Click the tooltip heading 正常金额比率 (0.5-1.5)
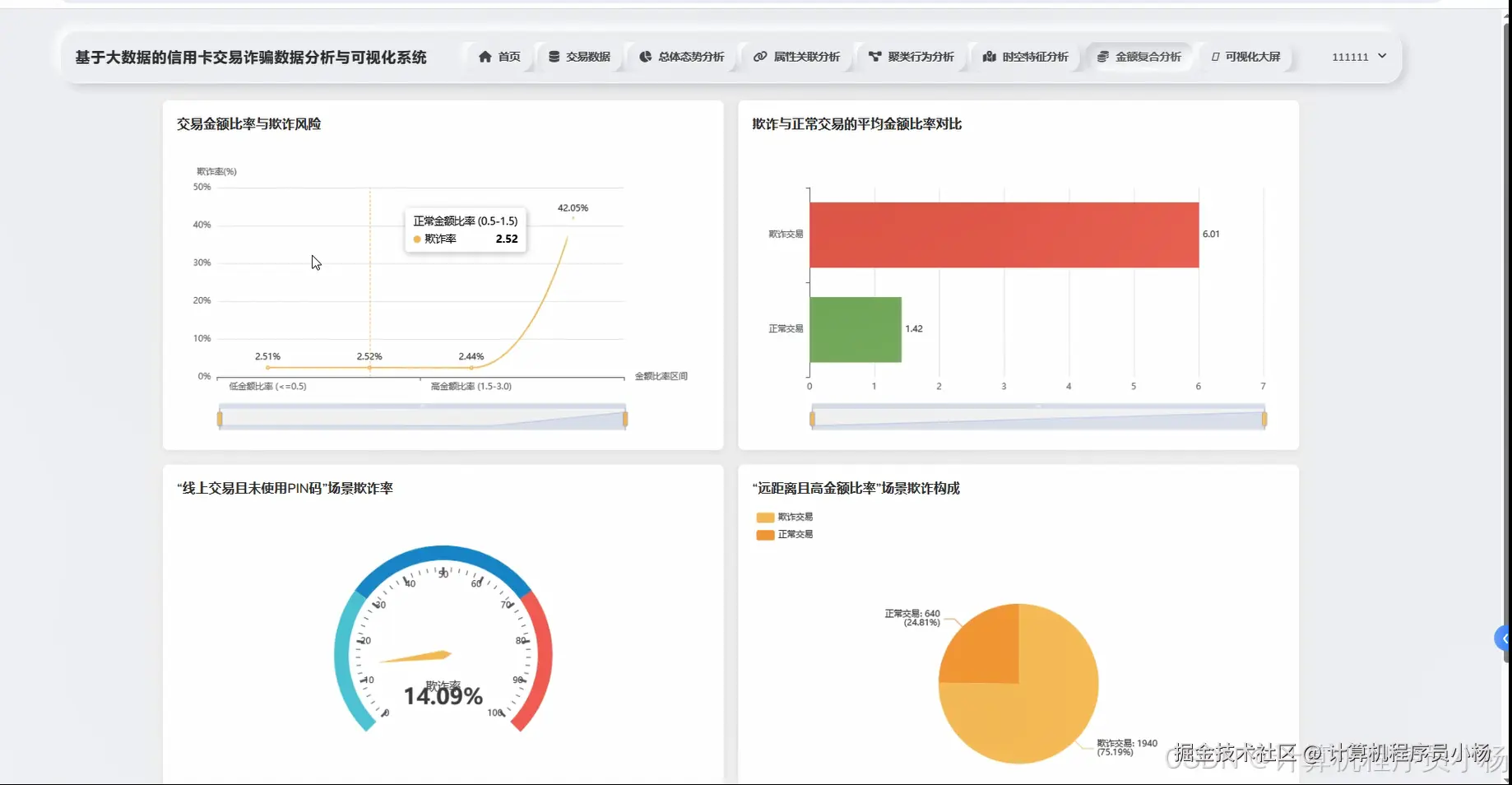This screenshot has width=1512, height=785. pos(466,221)
